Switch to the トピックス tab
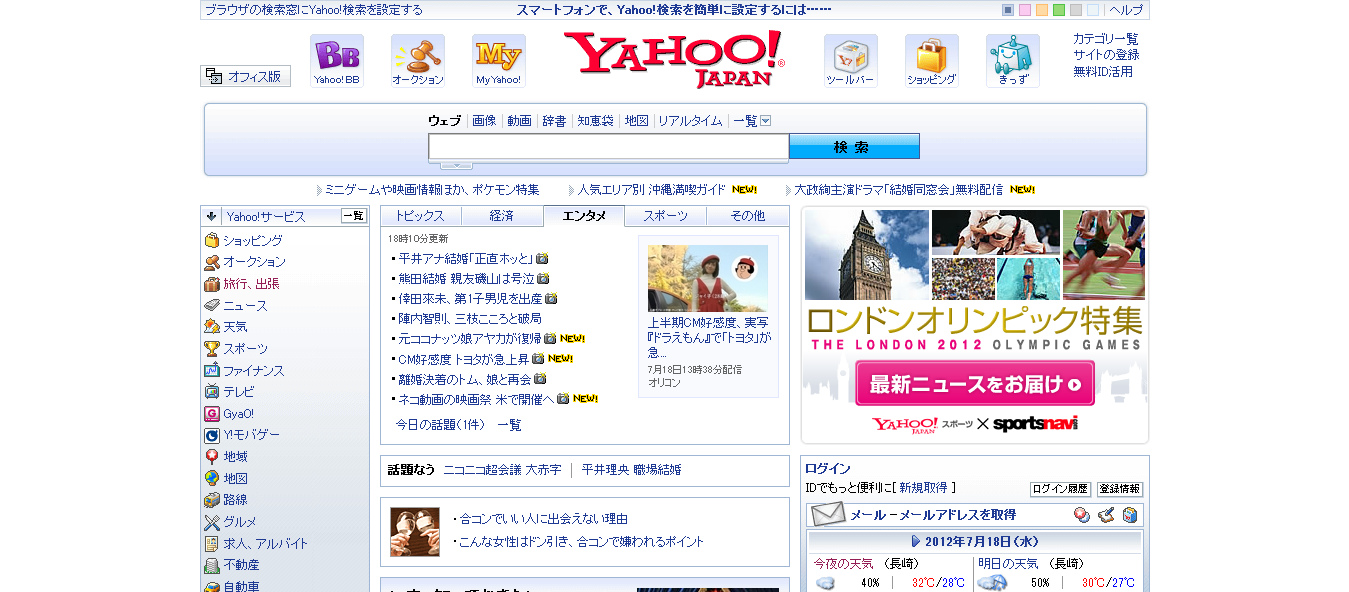 click(420, 216)
